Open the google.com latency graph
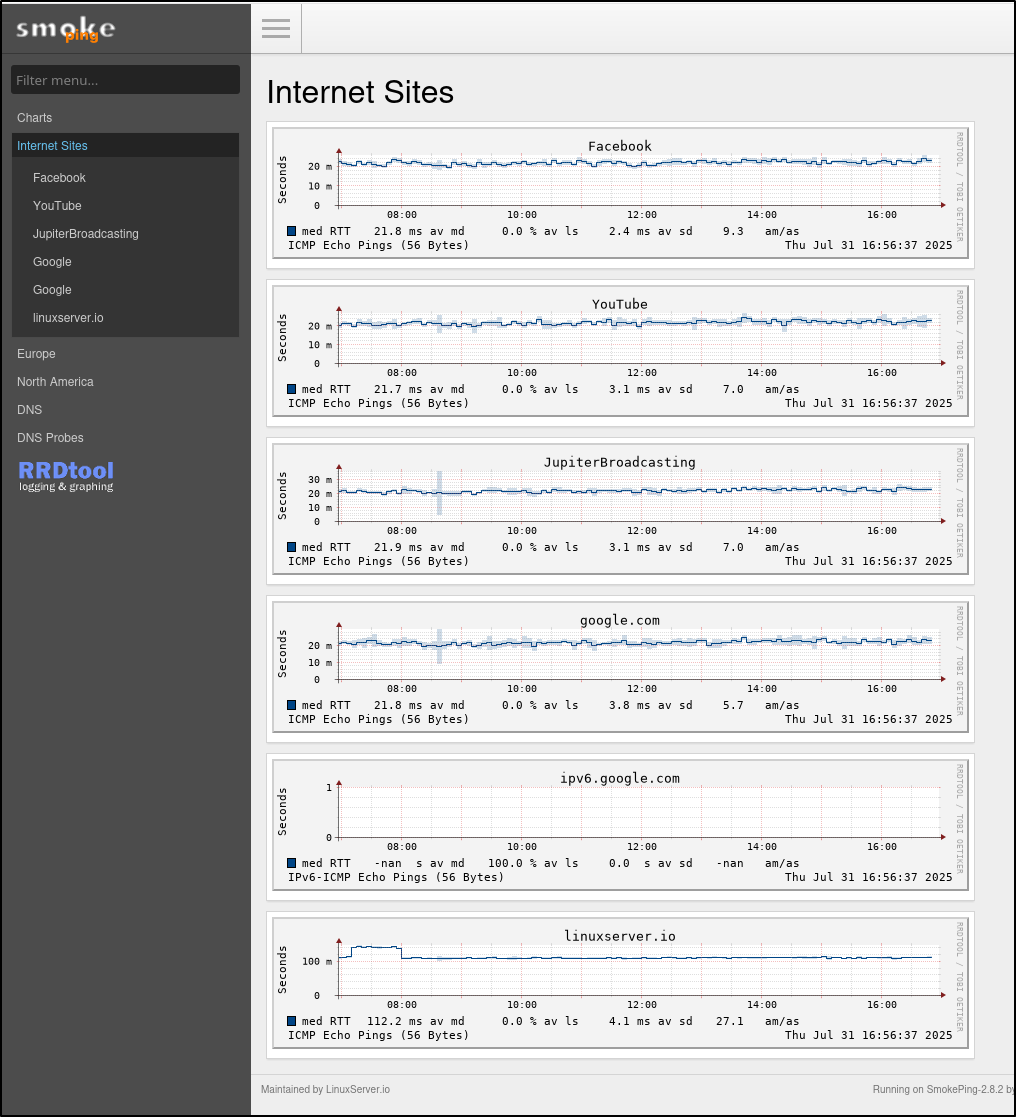Viewport: 1016px width, 1117px height. (x=620, y=667)
